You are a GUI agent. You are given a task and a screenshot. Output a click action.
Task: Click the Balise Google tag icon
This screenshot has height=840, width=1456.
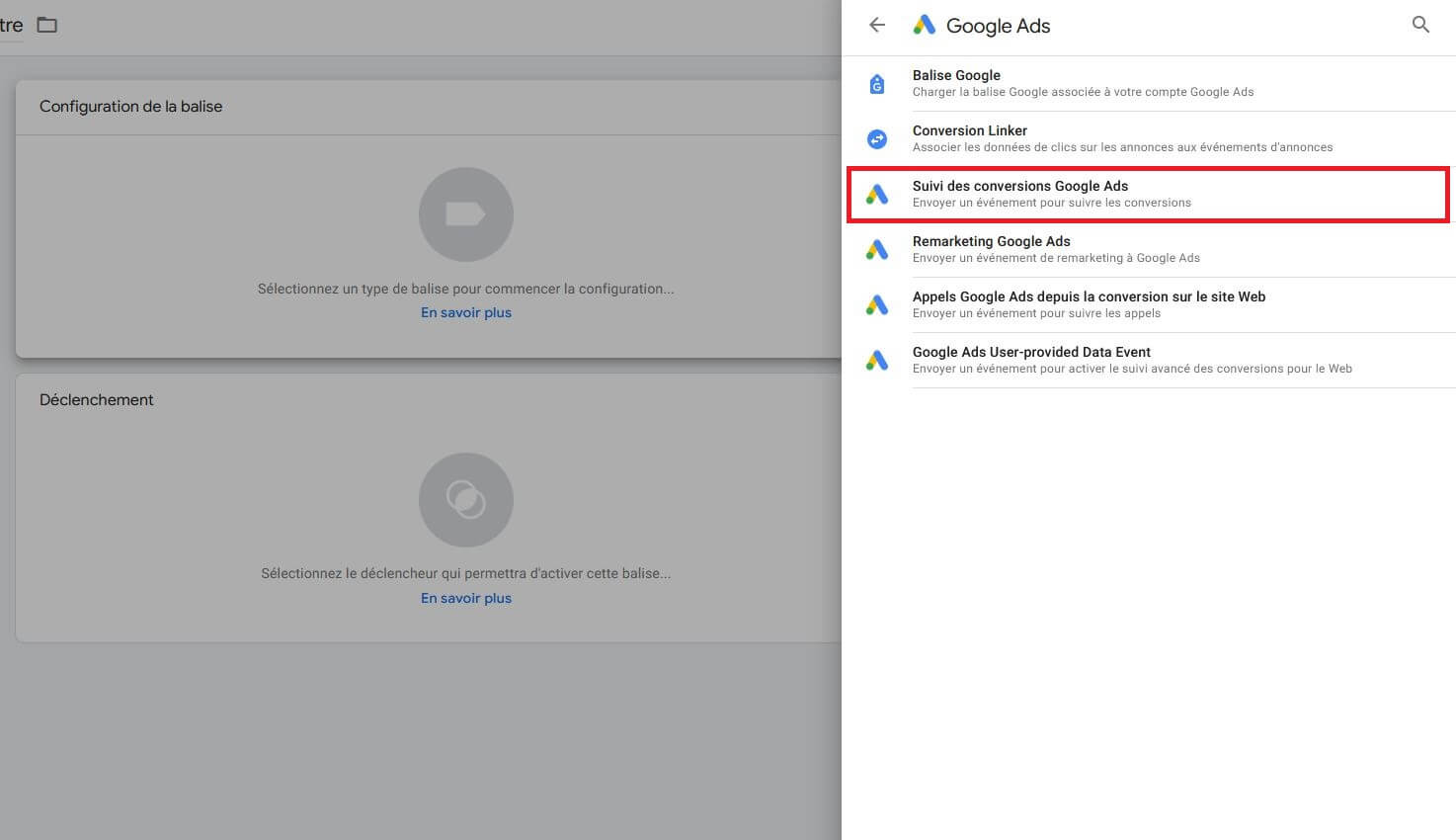(x=877, y=84)
